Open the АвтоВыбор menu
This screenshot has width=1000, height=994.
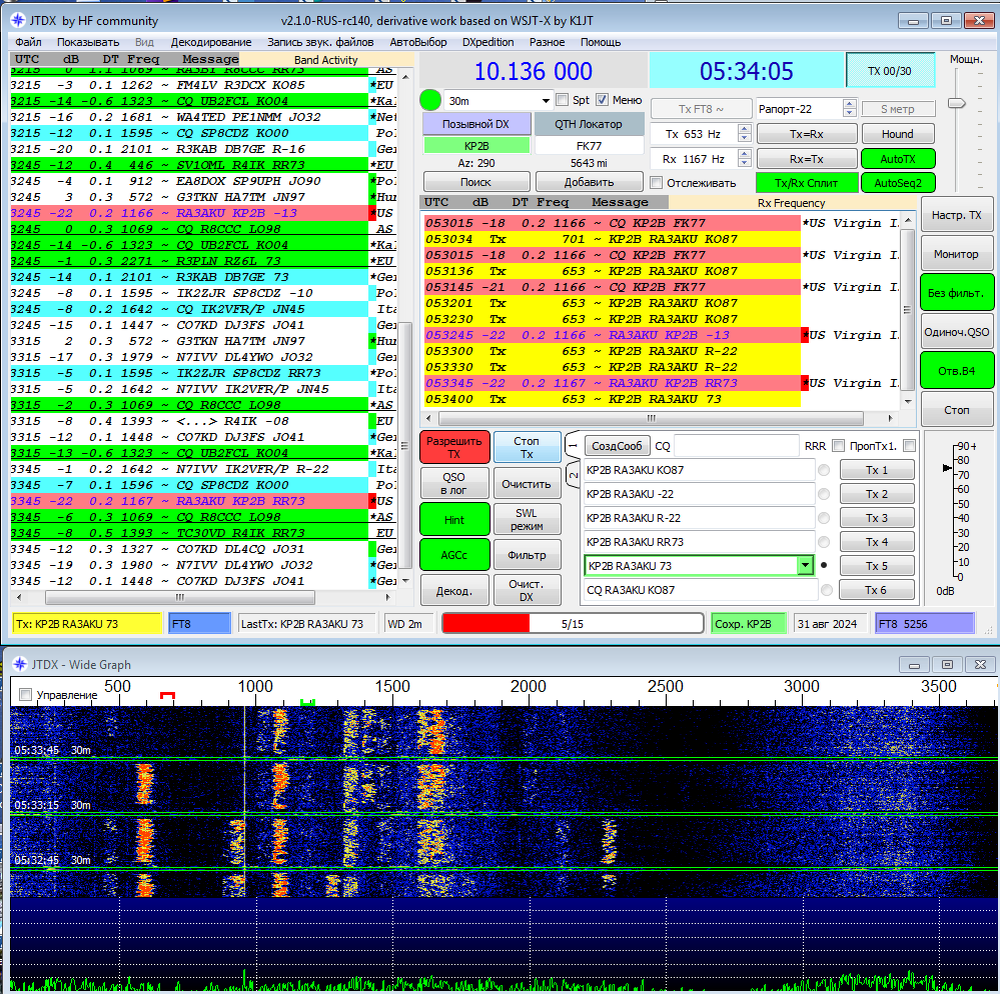[x=418, y=42]
